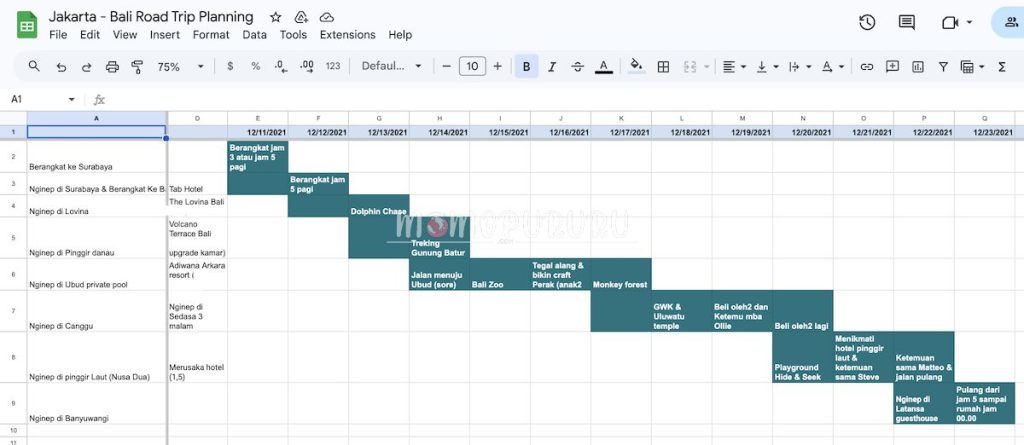Activate the paint format tool
This screenshot has height=445, width=1024.
point(137,67)
